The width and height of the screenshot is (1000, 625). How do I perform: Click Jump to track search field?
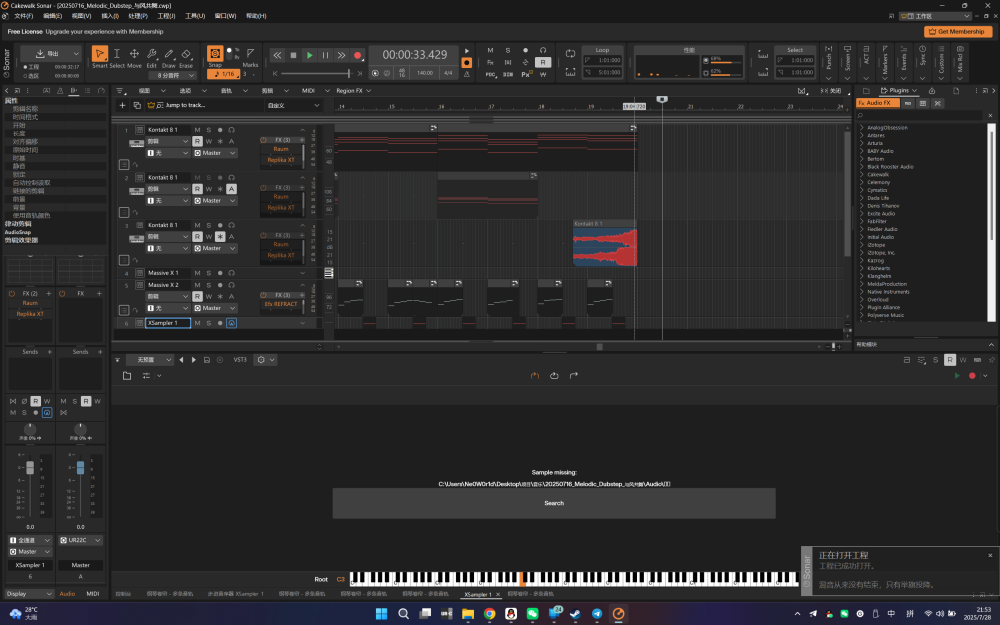pyautogui.click(x=204, y=105)
